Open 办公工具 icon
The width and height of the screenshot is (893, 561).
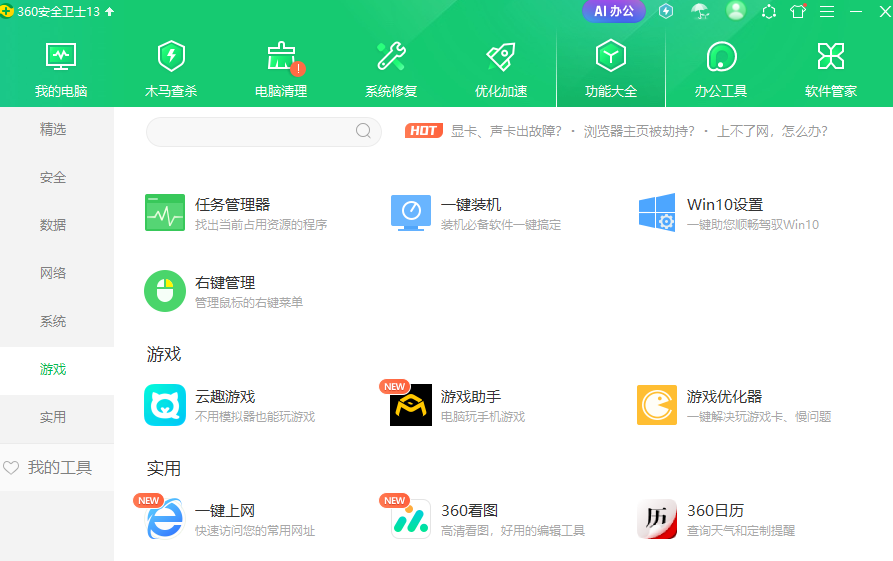click(721, 56)
